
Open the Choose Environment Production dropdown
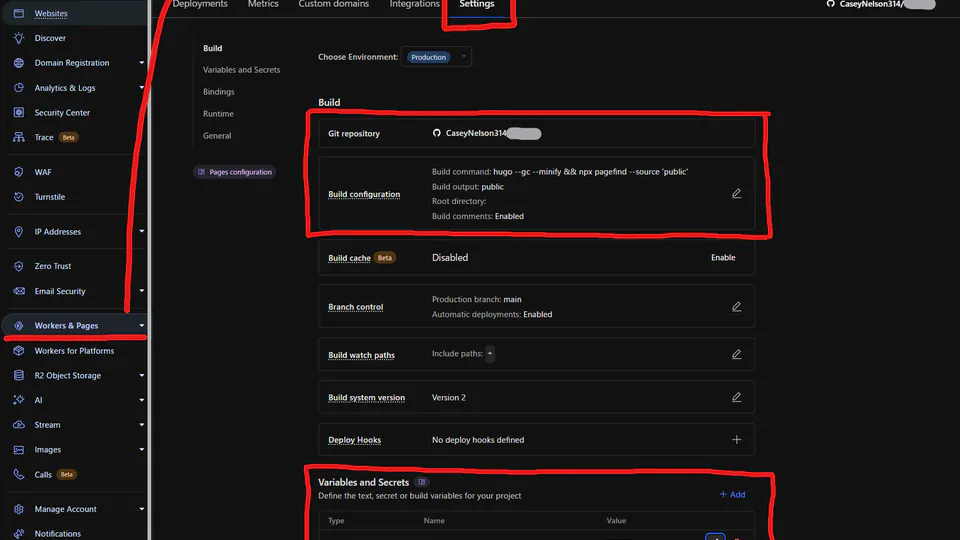tap(436, 57)
